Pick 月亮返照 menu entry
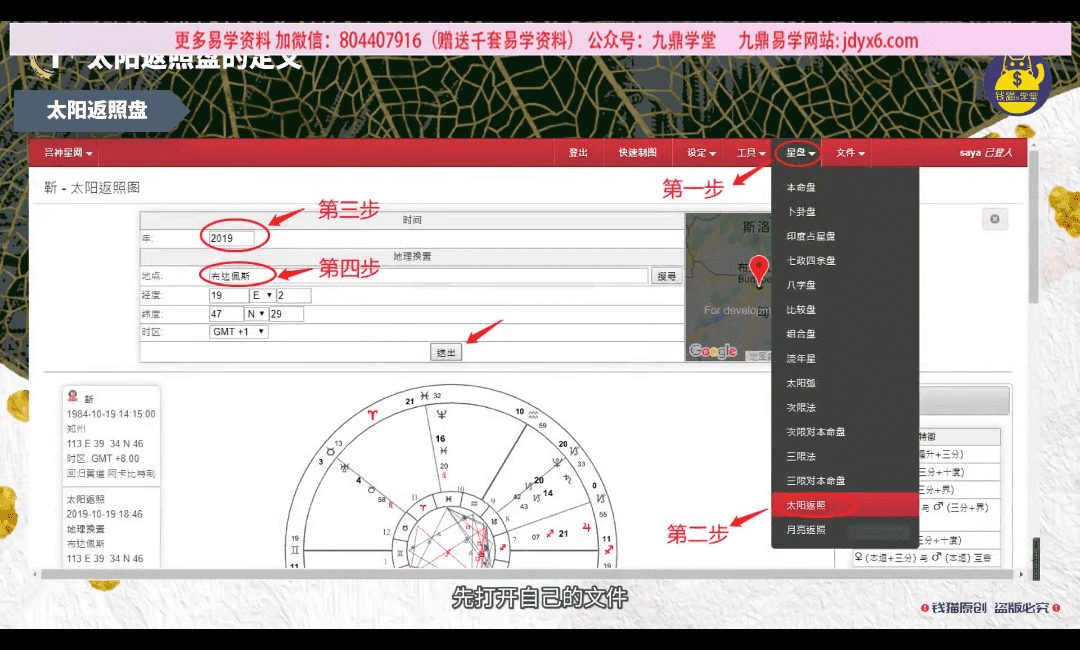This screenshot has height=650, width=1080. click(806, 530)
